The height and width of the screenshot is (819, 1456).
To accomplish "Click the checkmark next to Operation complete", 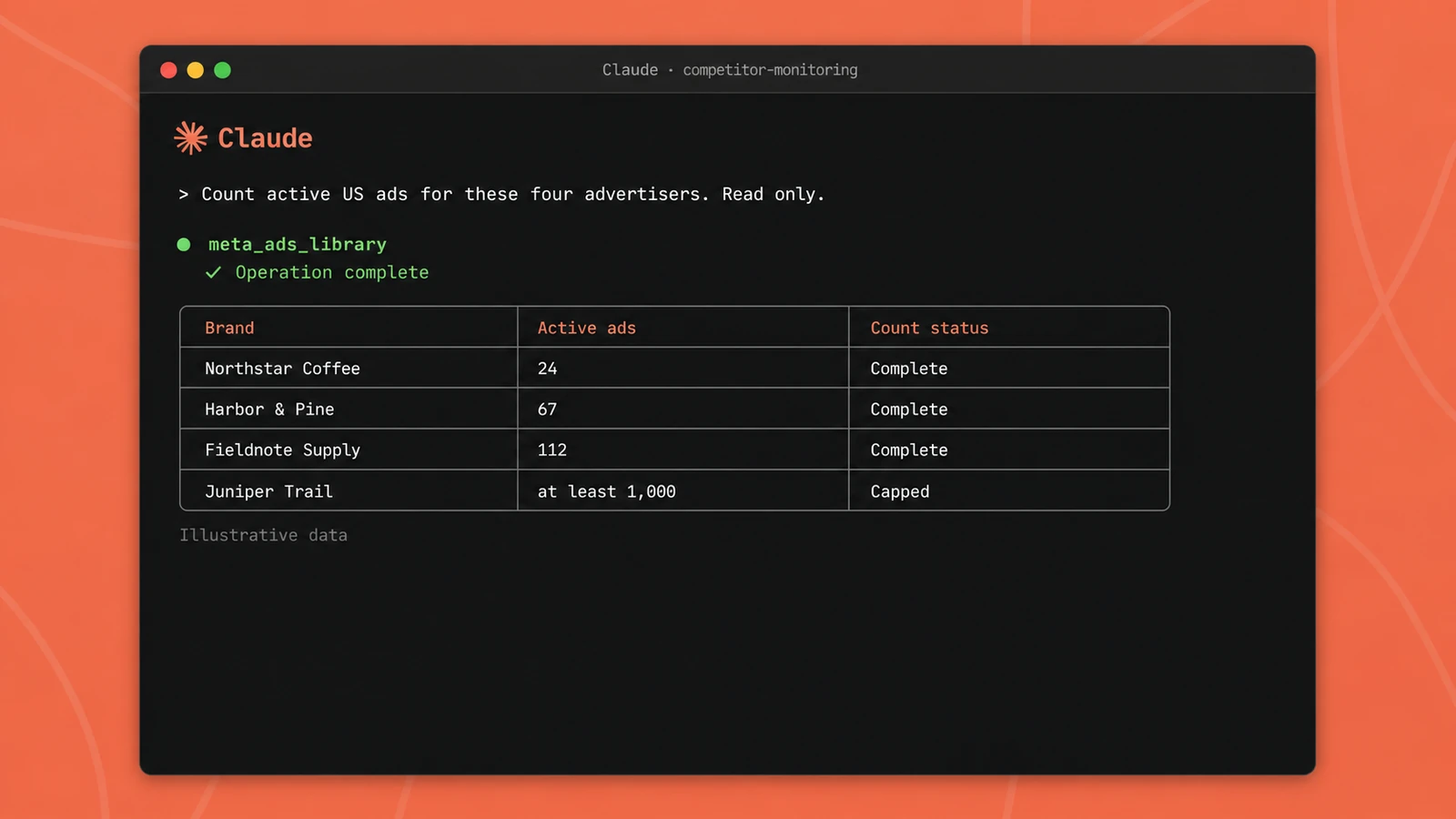I will (214, 272).
